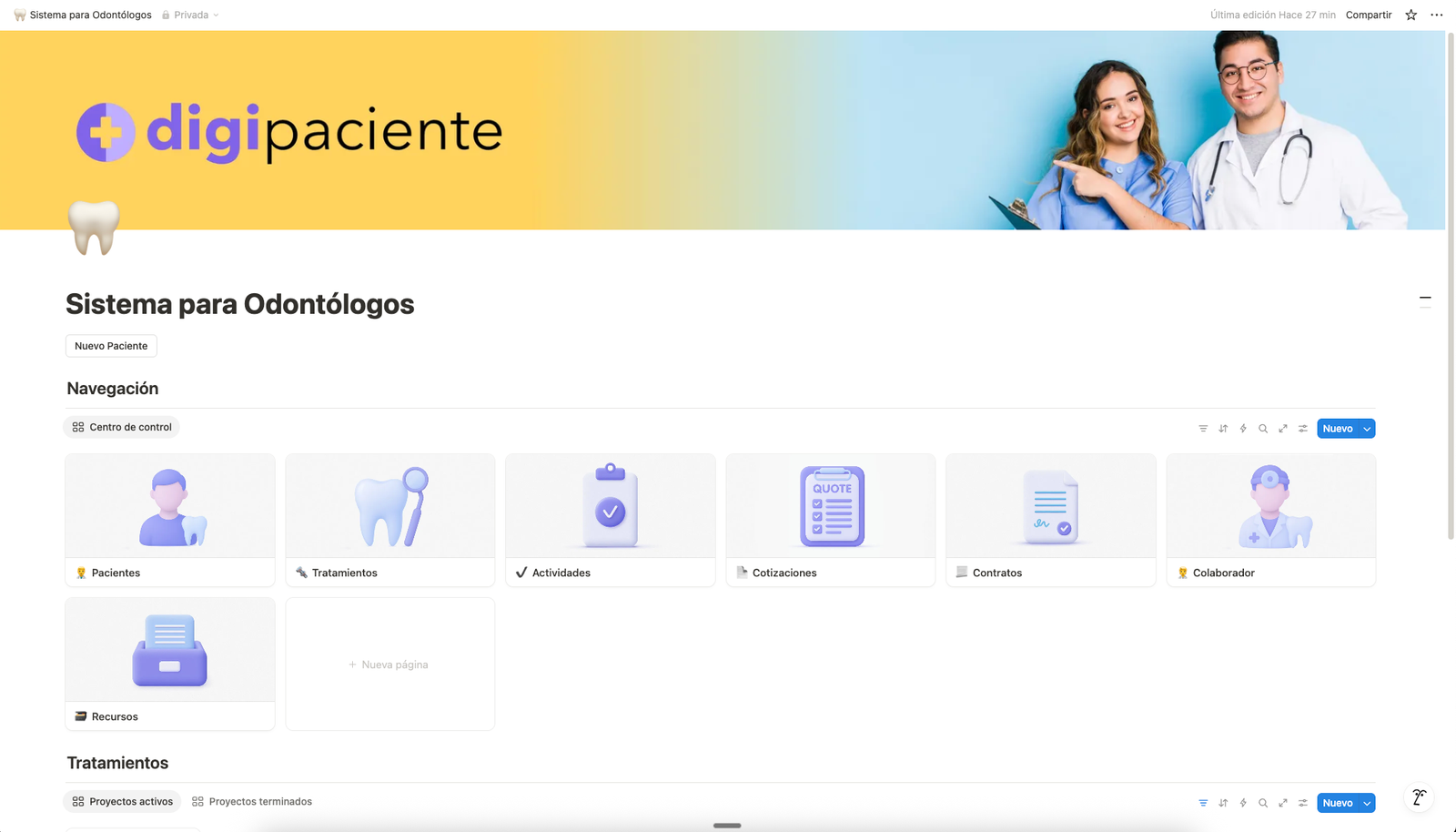The width and height of the screenshot is (1456, 832).
Task: Add page to favorites with star icon
Action: [1411, 15]
